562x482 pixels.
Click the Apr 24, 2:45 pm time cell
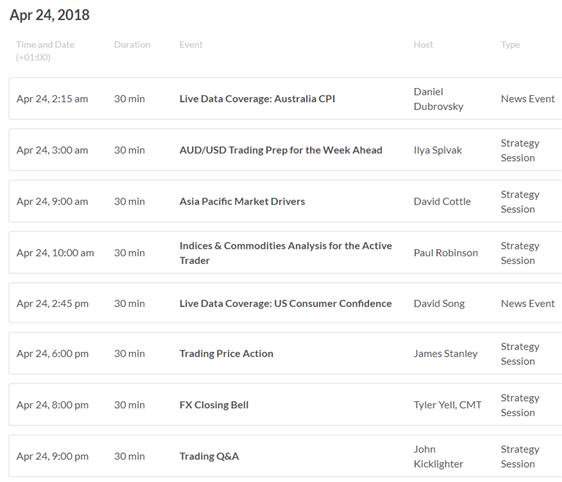point(53,304)
